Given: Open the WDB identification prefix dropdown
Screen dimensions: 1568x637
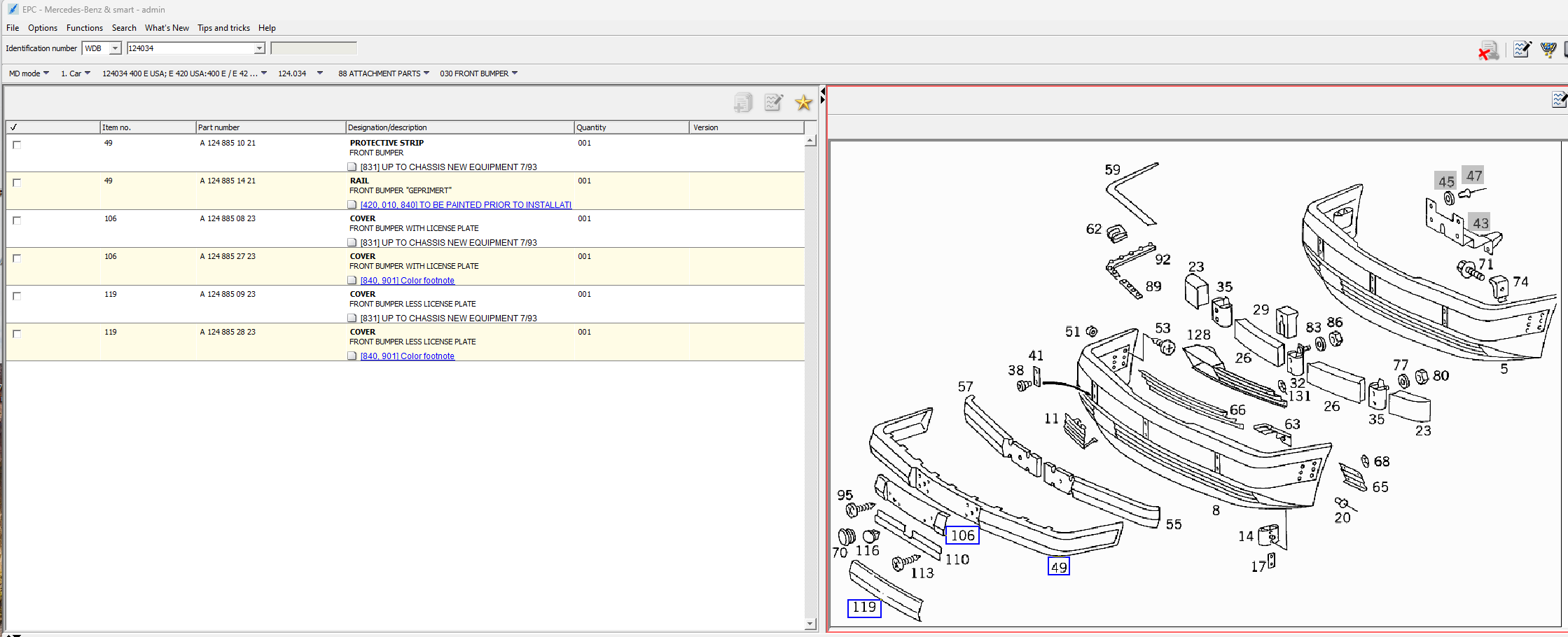Looking at the screenshot, I should pyautogui.click(x=115, y=48).
